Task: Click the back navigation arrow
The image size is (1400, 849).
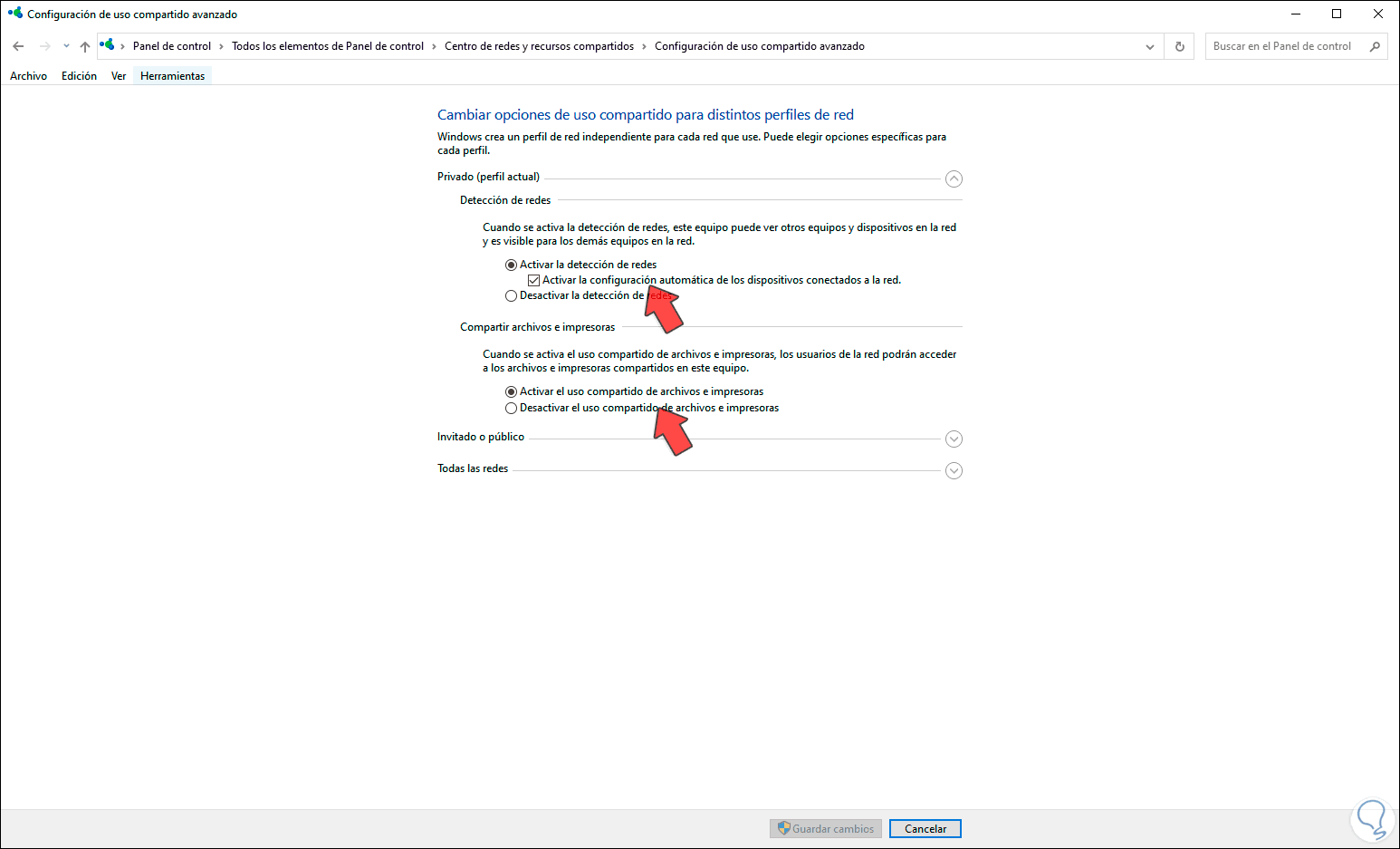Action: coord(18,45)
